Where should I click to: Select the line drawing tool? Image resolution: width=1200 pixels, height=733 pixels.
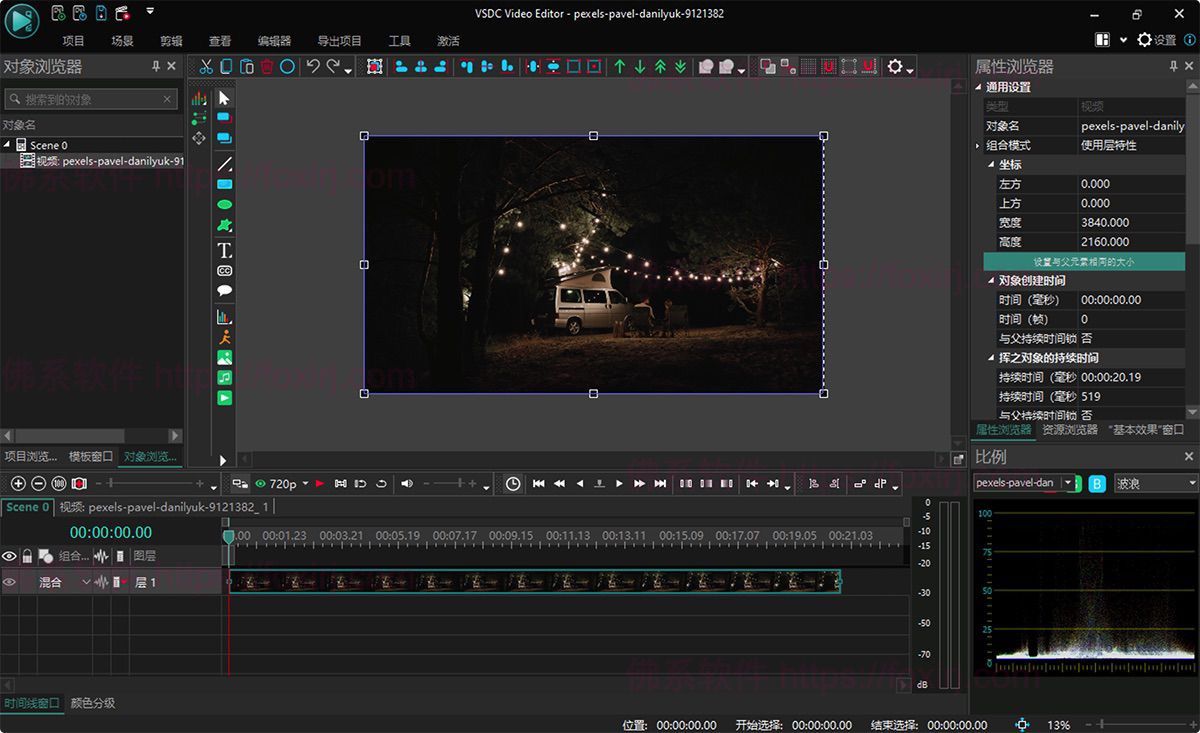(225, 164)
